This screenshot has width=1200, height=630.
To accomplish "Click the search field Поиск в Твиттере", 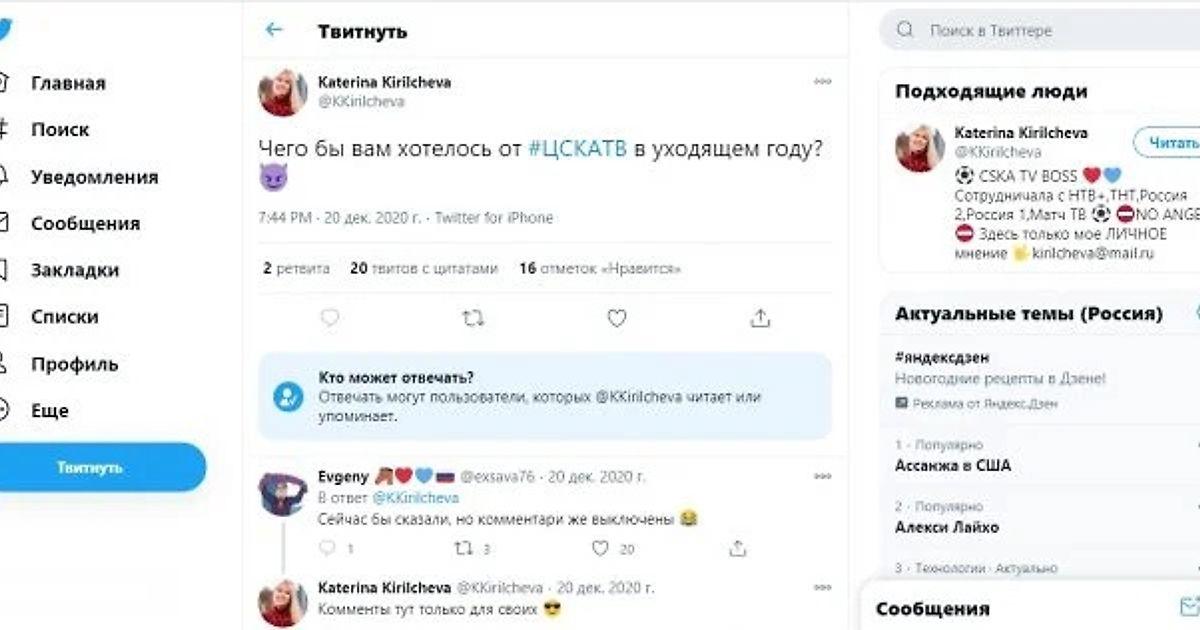I will [1040, 31].
